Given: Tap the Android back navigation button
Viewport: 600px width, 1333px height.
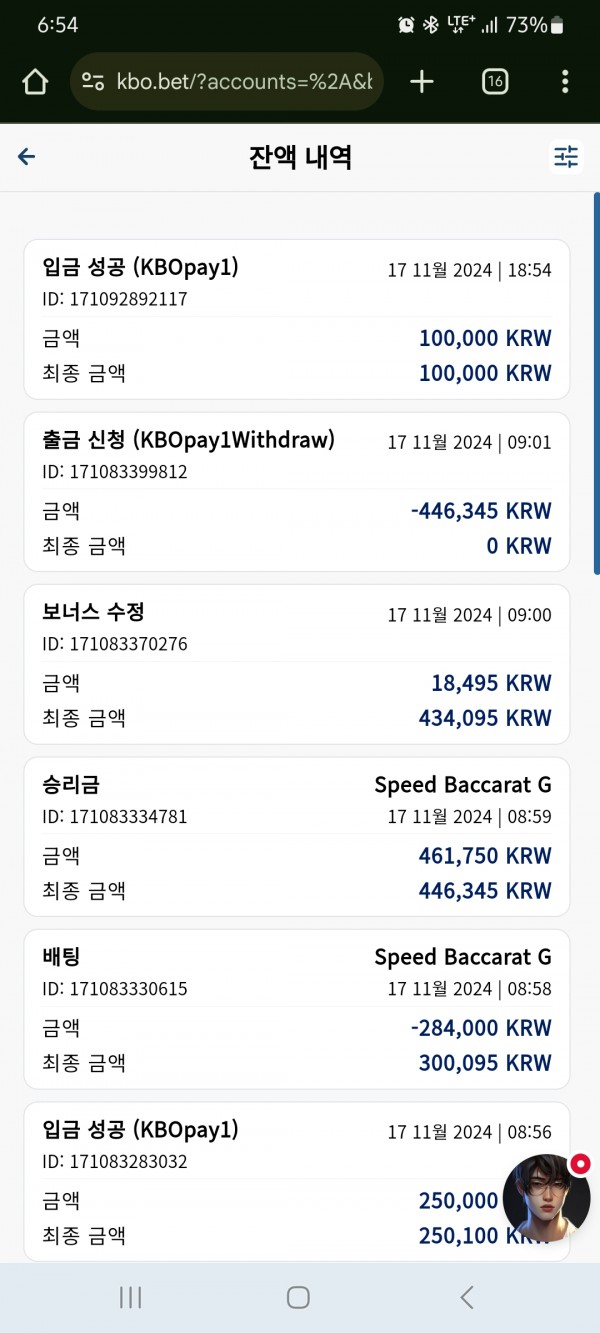Looking at the screenshot, I should pos(466,1297).
